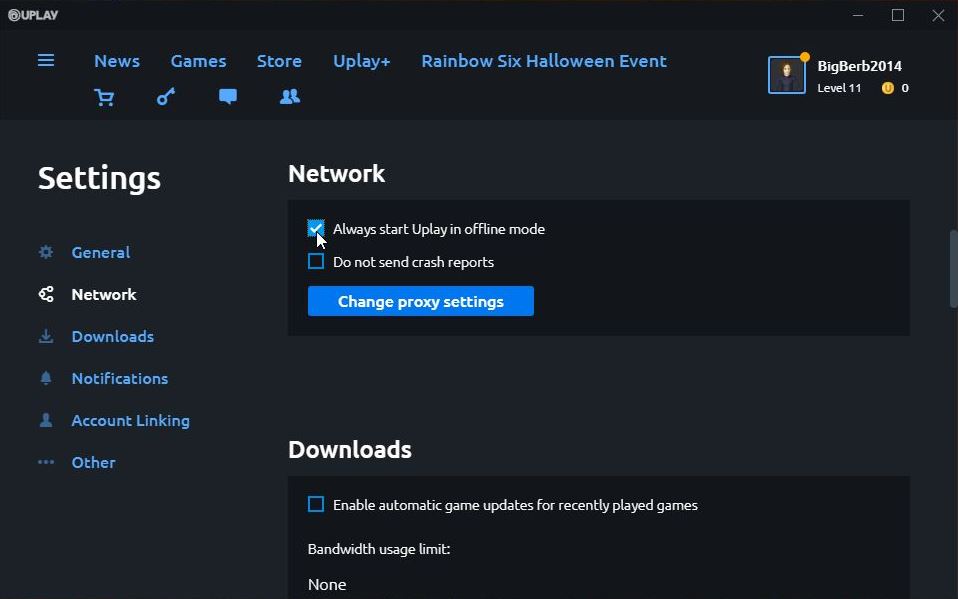Click the Account Linking person icon
The image size is (958, 599).
coord(46,420)
